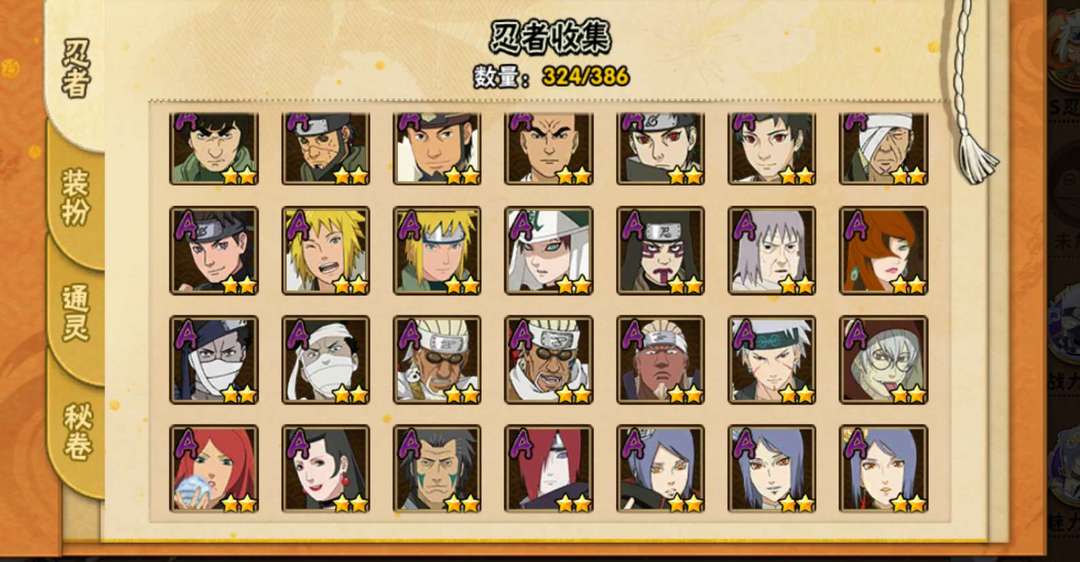Select the ninja with green cheek markings
Screen dimensions: 1080x562
click(x=437, y=468)
